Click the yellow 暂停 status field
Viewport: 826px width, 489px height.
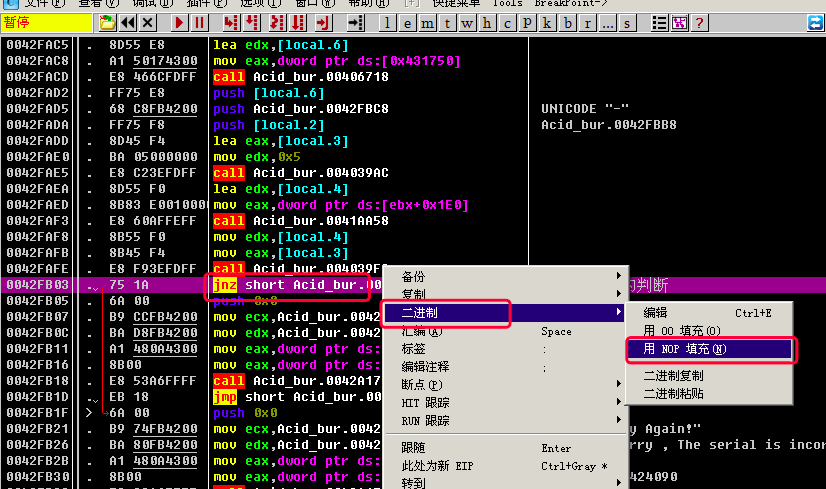tap(46, 23)
